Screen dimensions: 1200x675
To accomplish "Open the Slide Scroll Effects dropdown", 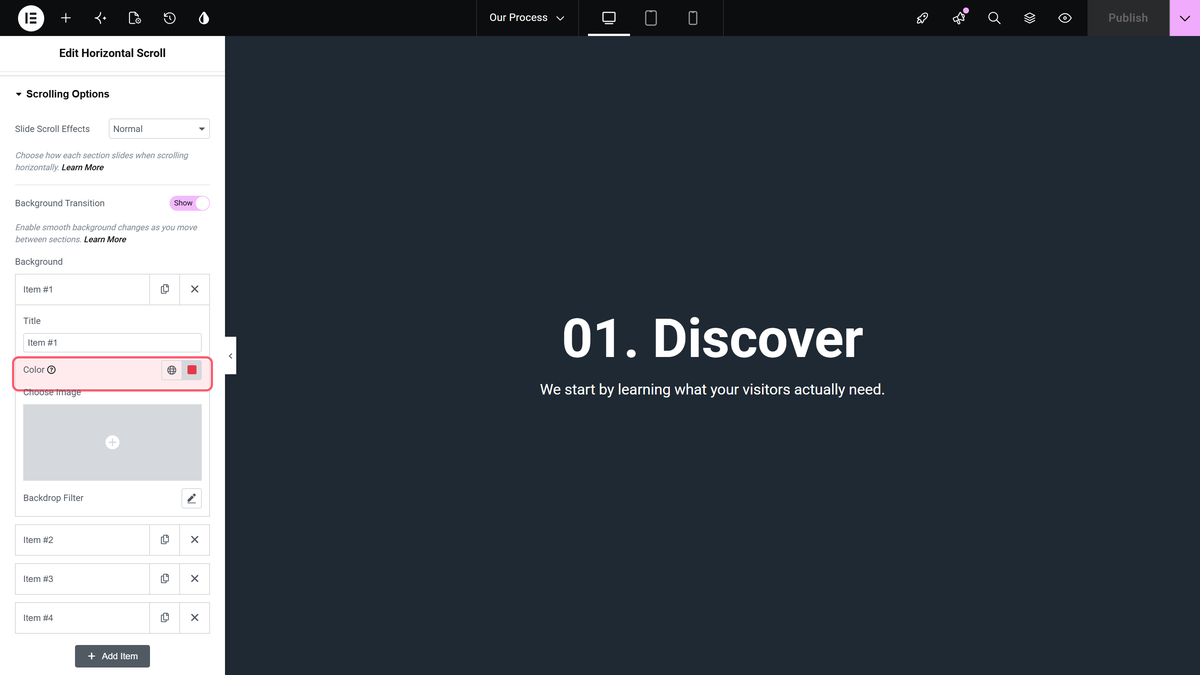I will pyautogui.click(x=159, y=129).
